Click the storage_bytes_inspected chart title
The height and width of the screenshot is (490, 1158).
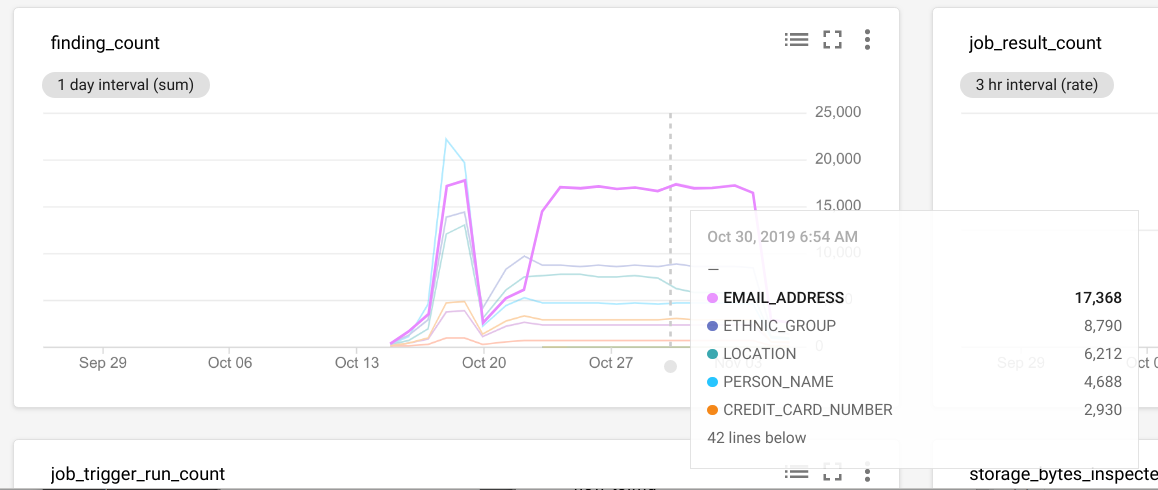coord(1062,474)
